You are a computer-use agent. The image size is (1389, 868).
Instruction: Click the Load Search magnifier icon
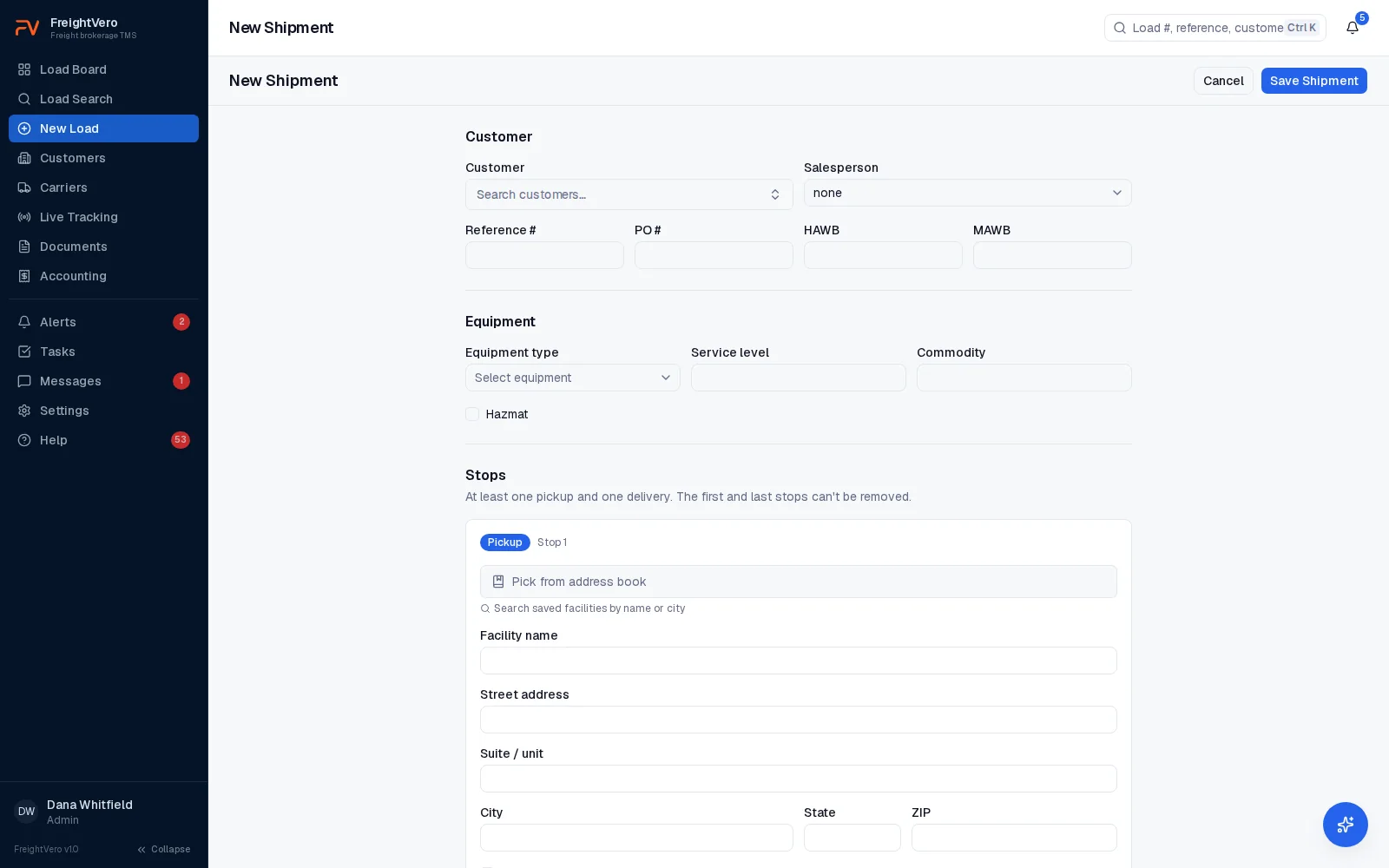click(x=24, y=99)
